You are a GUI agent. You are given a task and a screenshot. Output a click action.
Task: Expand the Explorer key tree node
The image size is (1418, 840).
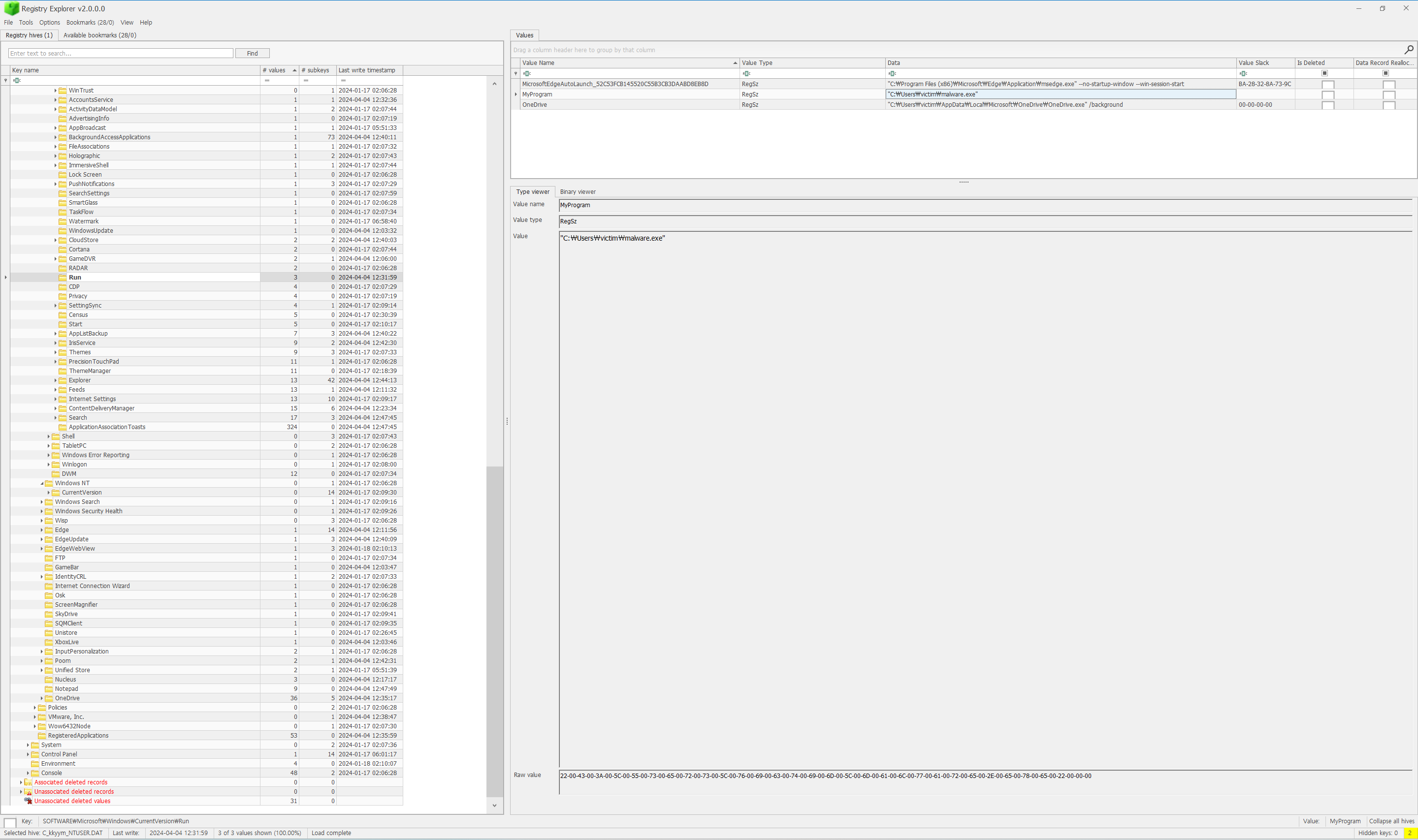[56, 380]
